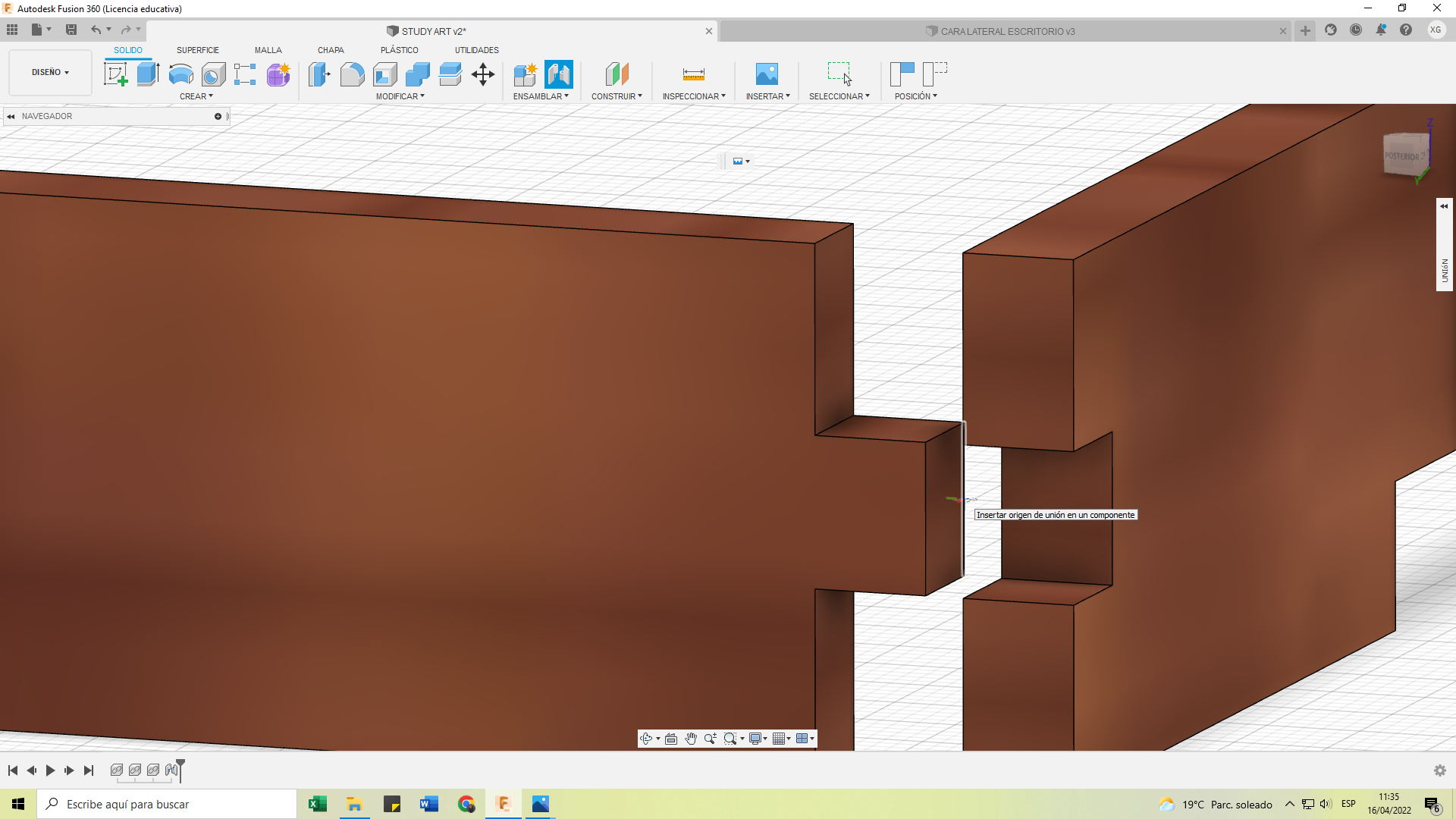This screenshot has height=819, width=1456.
Task: Select the Move/Copy arrows tool
Action: tap(483, 74)
